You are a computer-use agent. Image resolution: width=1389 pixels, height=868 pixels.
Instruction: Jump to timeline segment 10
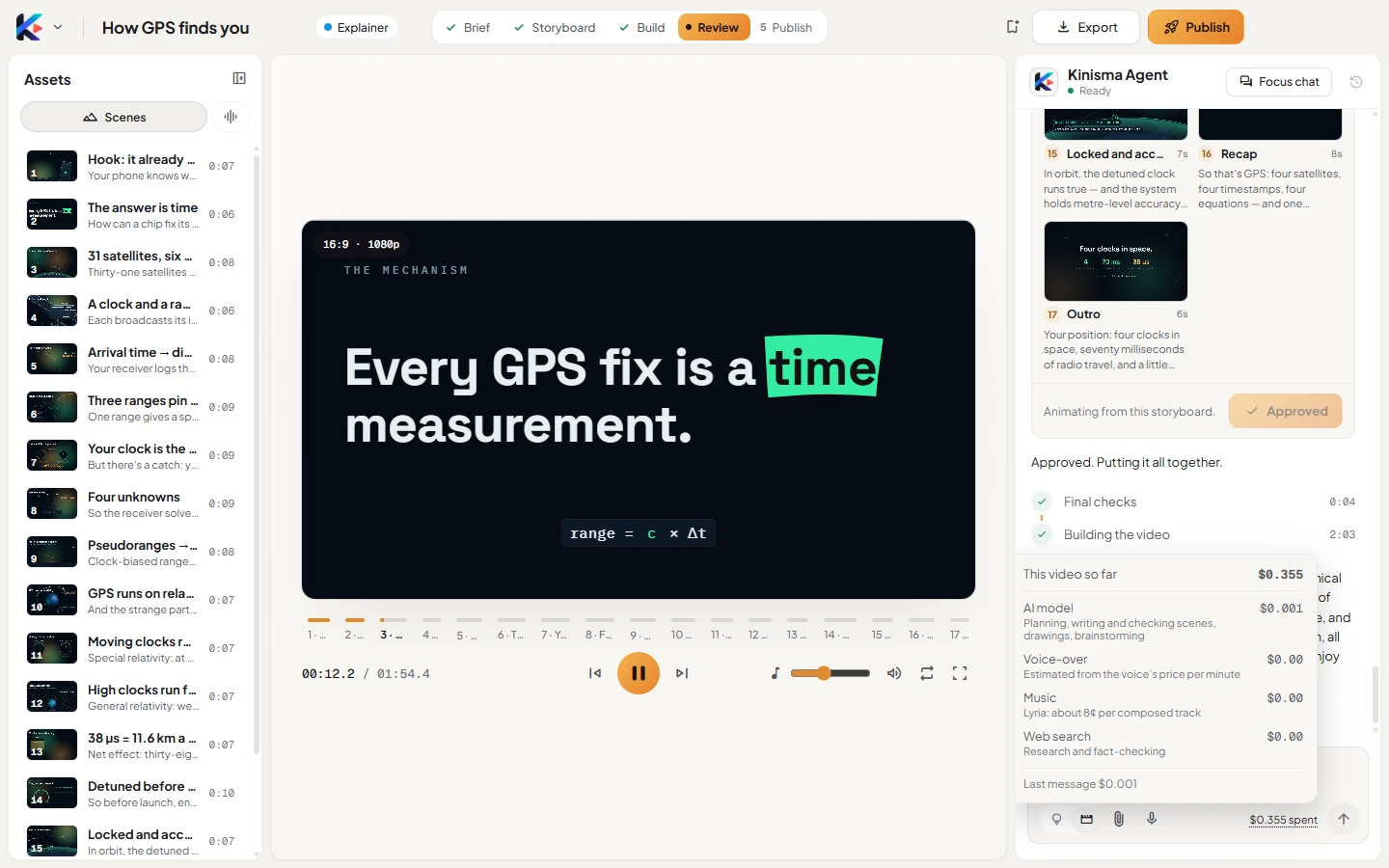pyautogui.click(x=682, y=627)
